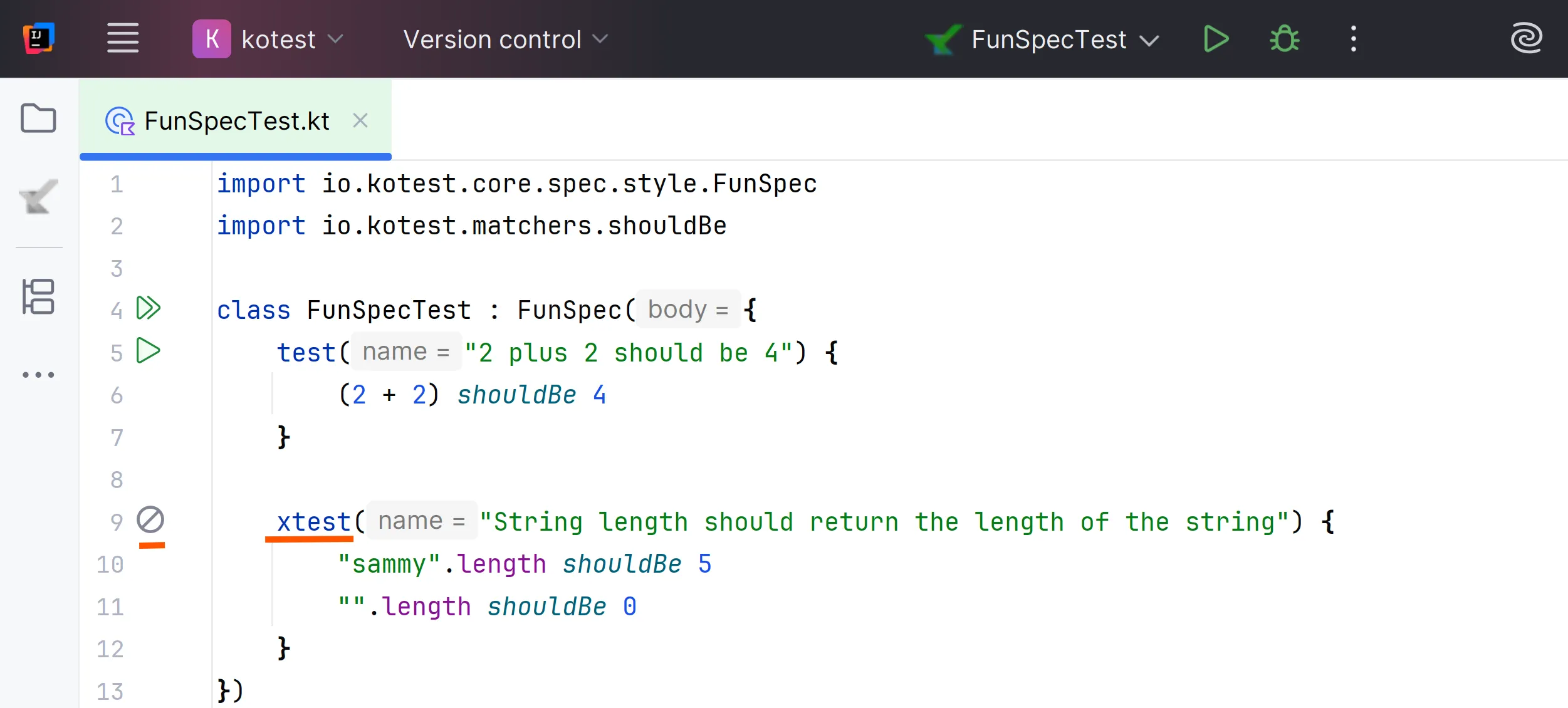1568x708 pixels.
Task: Select the FunSpecTest.kt editor tab
Action: tap(236, 121)
